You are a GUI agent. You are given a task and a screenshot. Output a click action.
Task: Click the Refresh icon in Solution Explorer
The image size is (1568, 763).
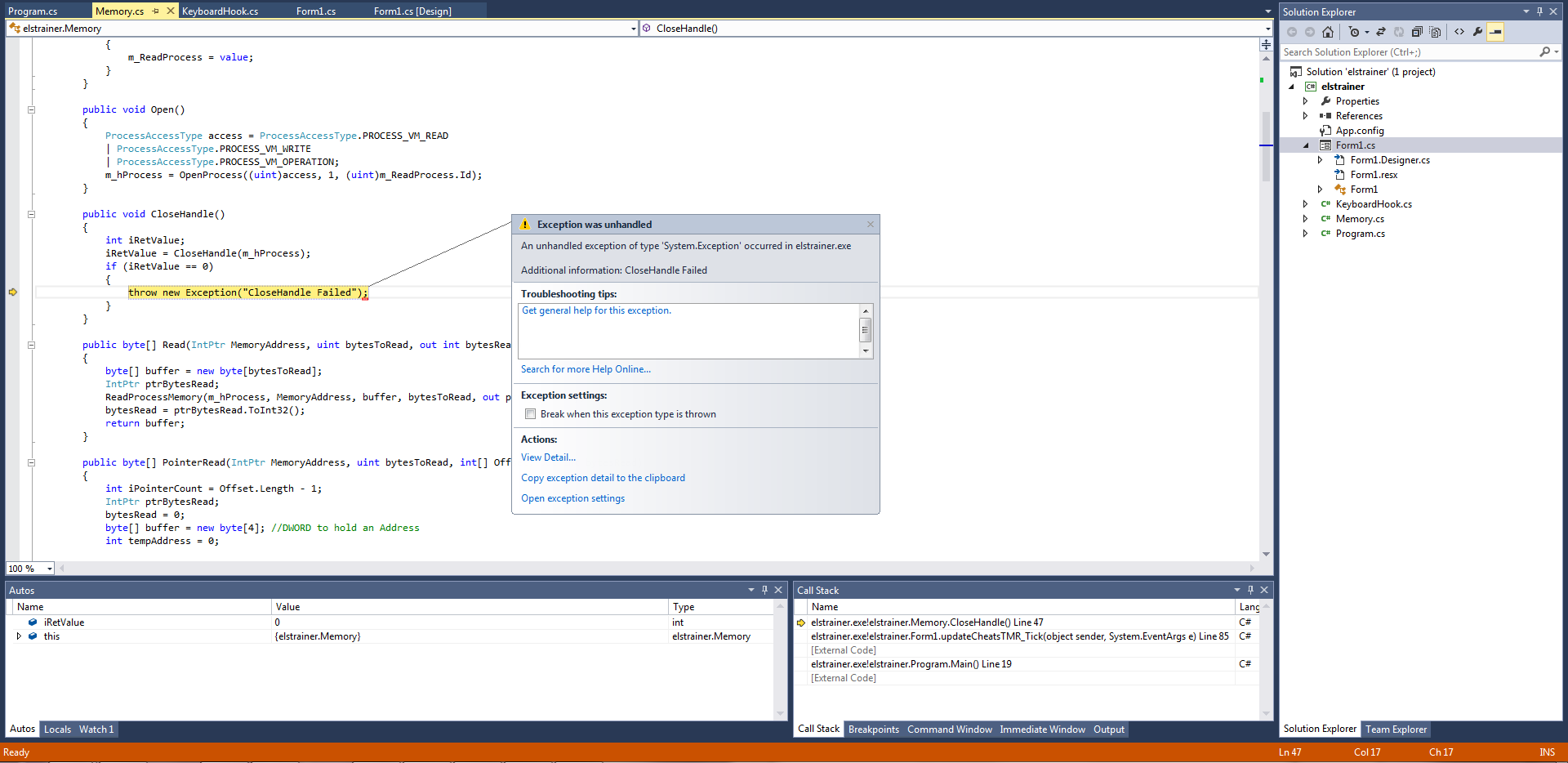point(1399,32)
